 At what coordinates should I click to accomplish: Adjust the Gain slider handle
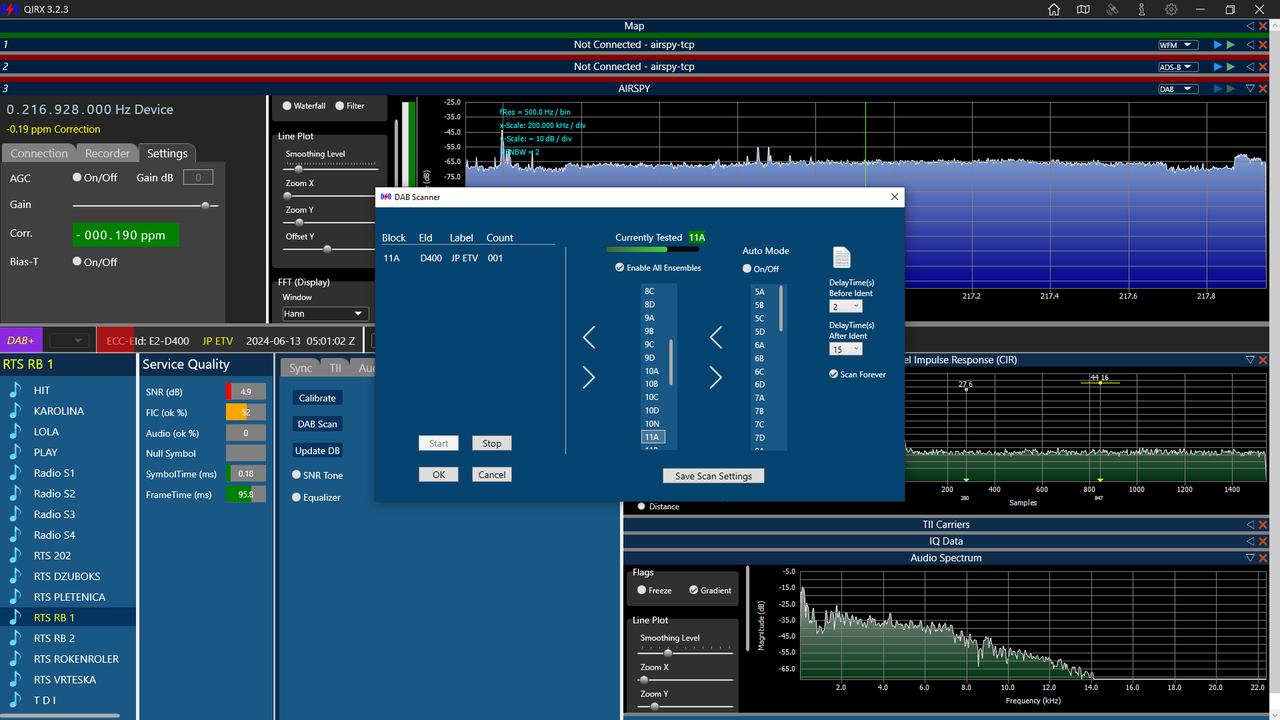(206, 205)
